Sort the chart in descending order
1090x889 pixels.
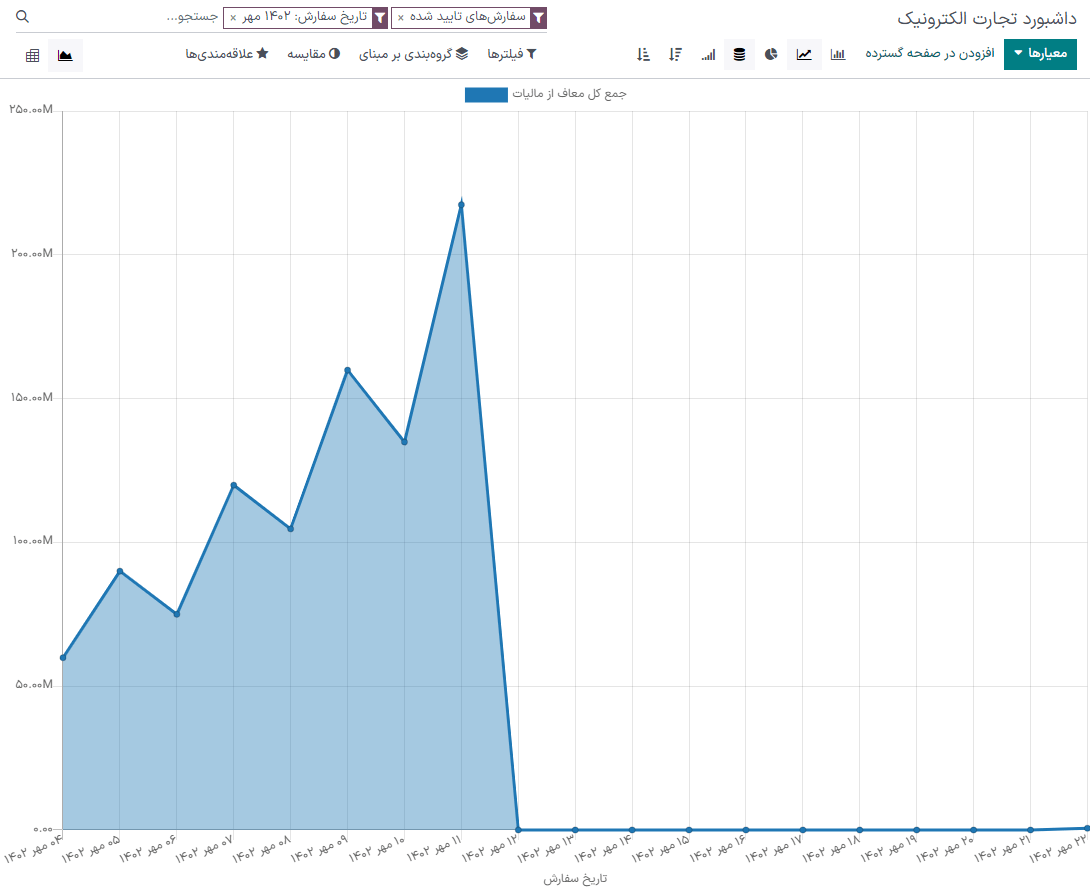pyautogui.click(x=676, y=54)
